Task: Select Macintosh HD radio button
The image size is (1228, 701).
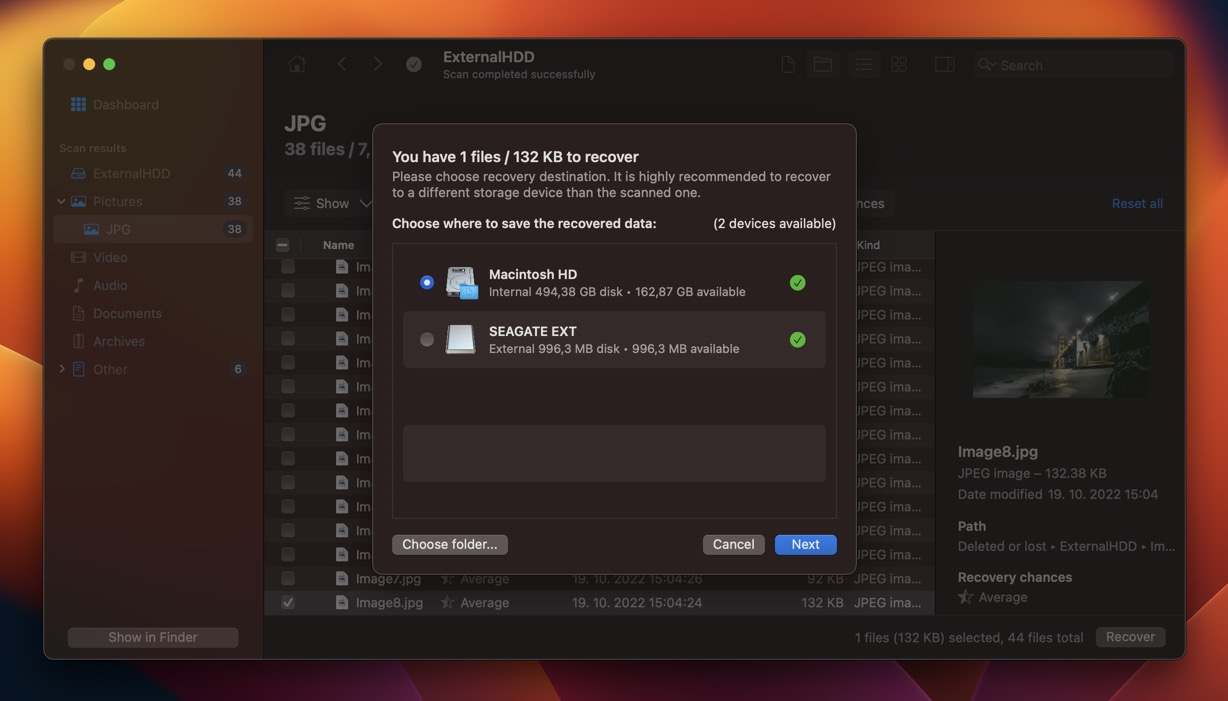Action: point(427,283)
